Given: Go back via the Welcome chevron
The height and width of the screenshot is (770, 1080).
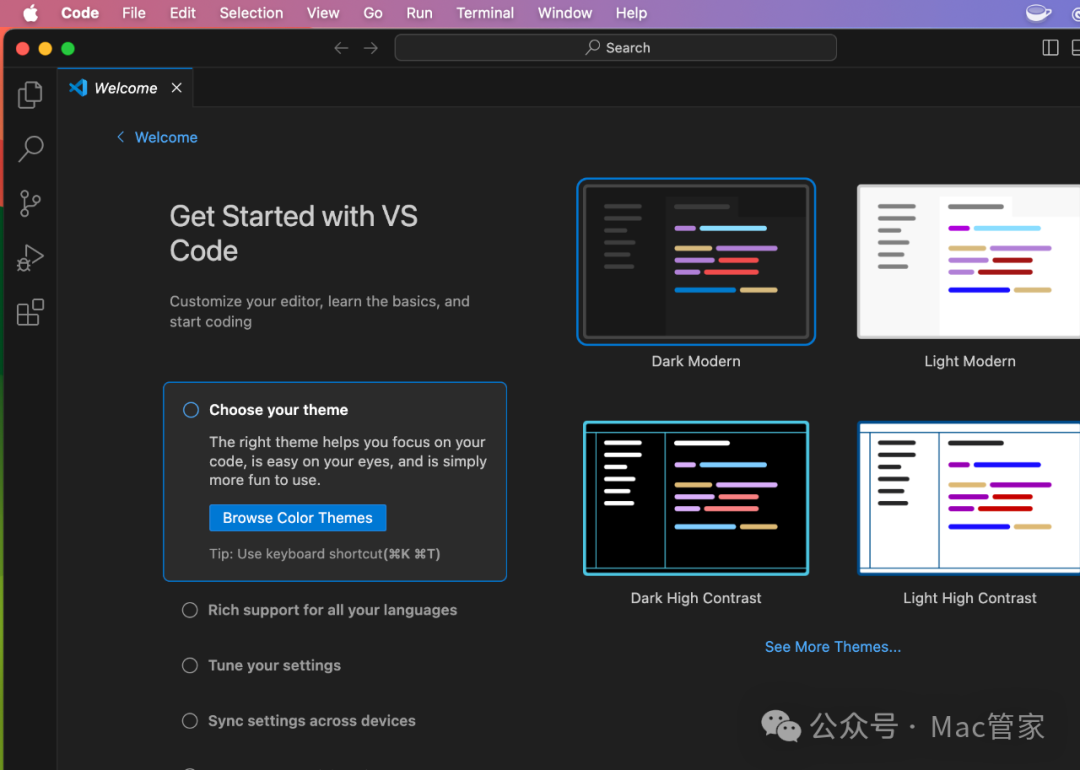Looking at the screenshot, I should click(121, 137).
